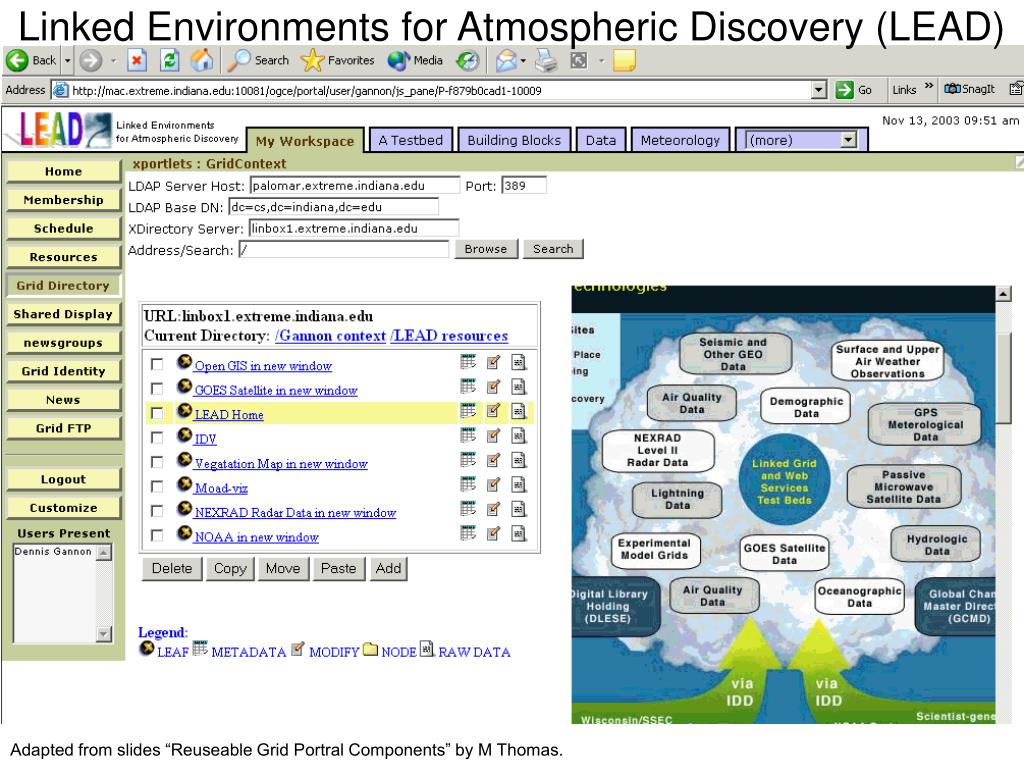
Task: Click the Address/Search input field
Action: pos(344,249)
